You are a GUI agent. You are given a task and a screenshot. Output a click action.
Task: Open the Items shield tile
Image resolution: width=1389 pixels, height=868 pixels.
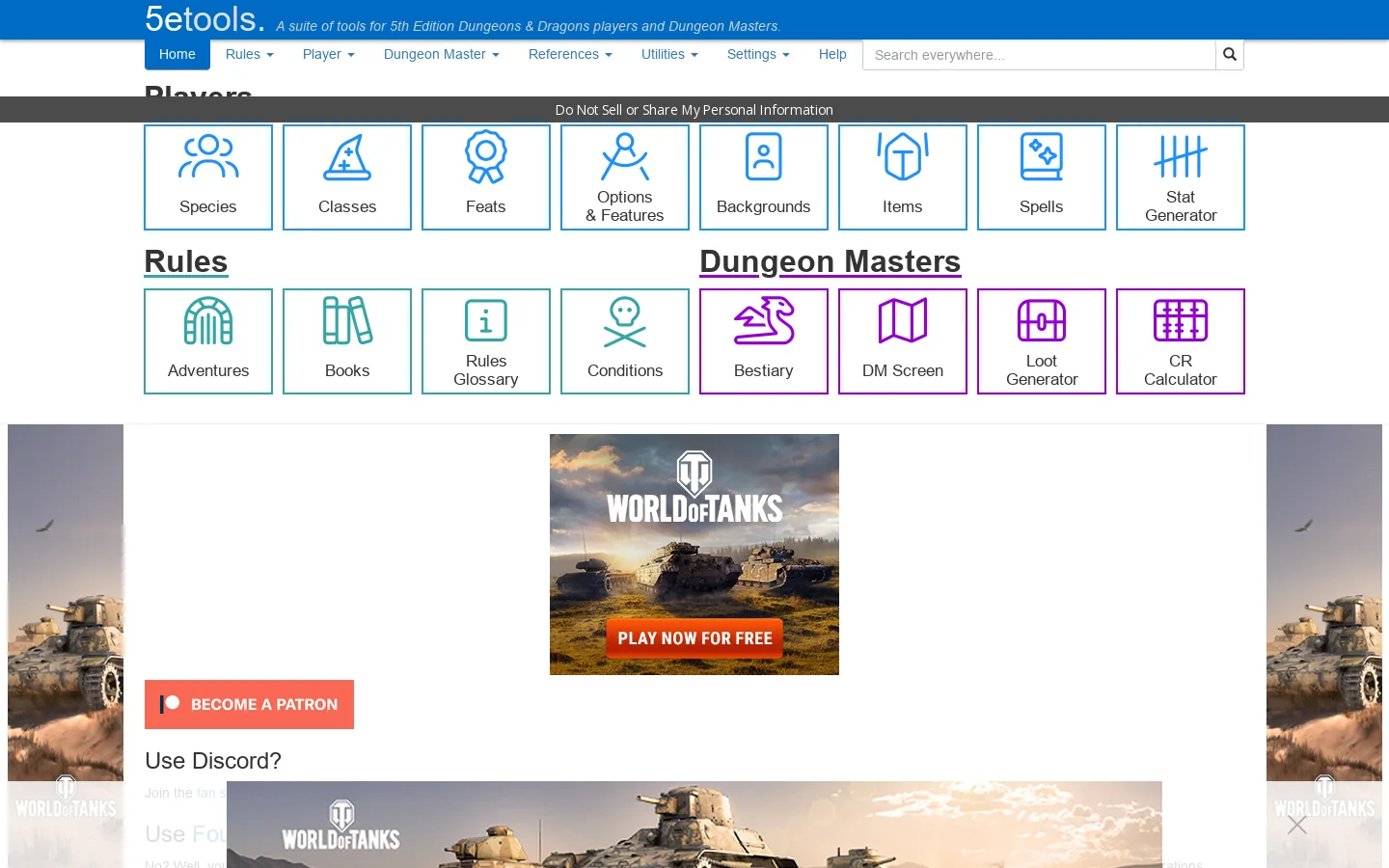point(903,177)
